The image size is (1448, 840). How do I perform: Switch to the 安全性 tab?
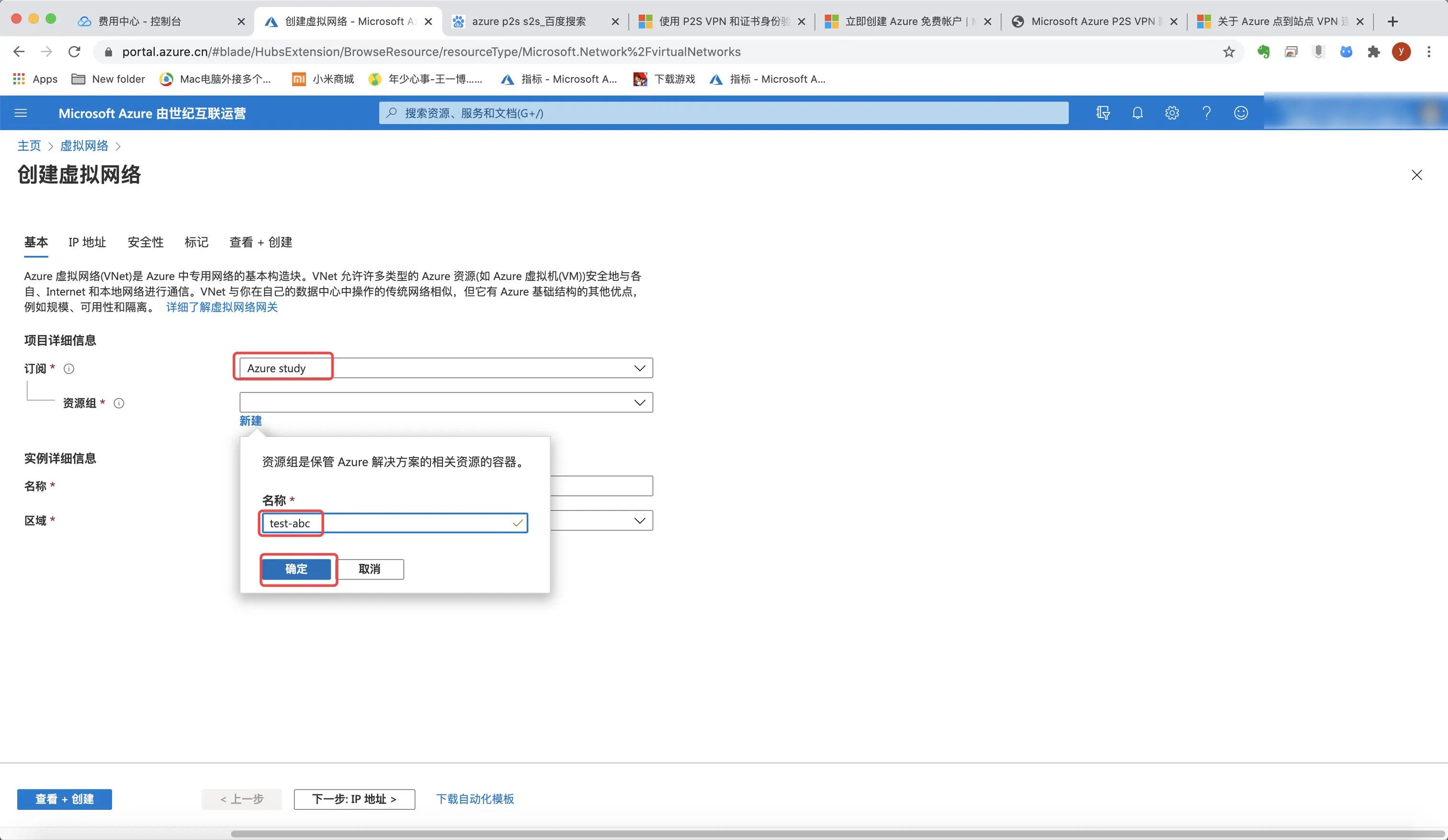click(146, 243)
